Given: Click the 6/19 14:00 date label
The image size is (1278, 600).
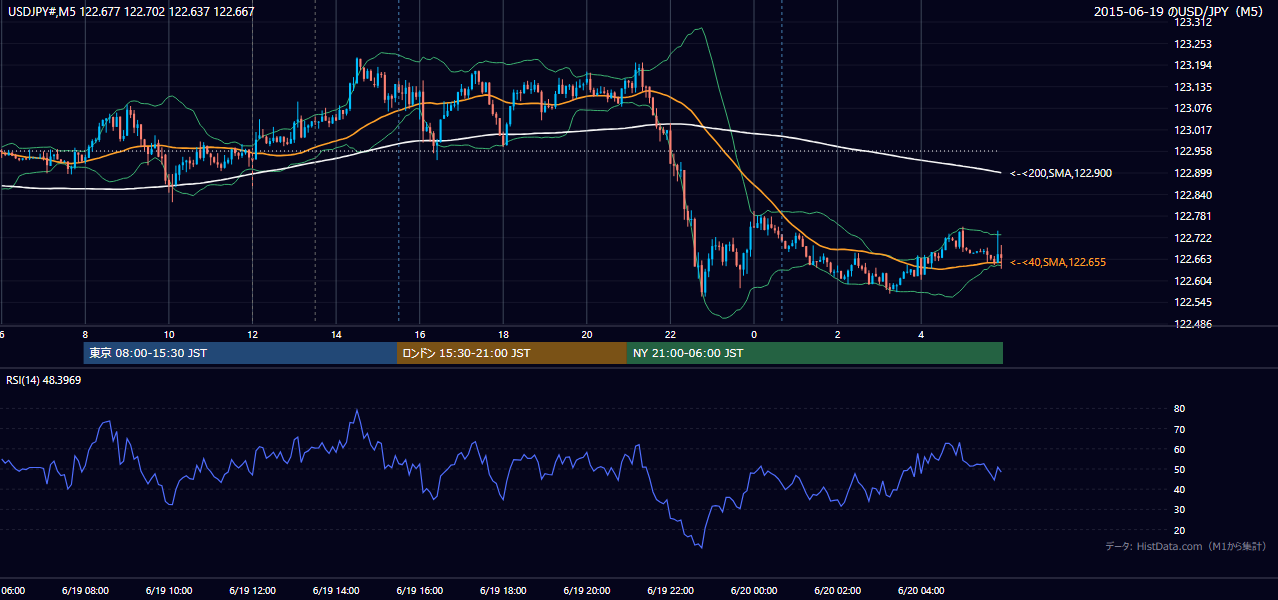Looking at the screenshot, I should tap(335, 590).
